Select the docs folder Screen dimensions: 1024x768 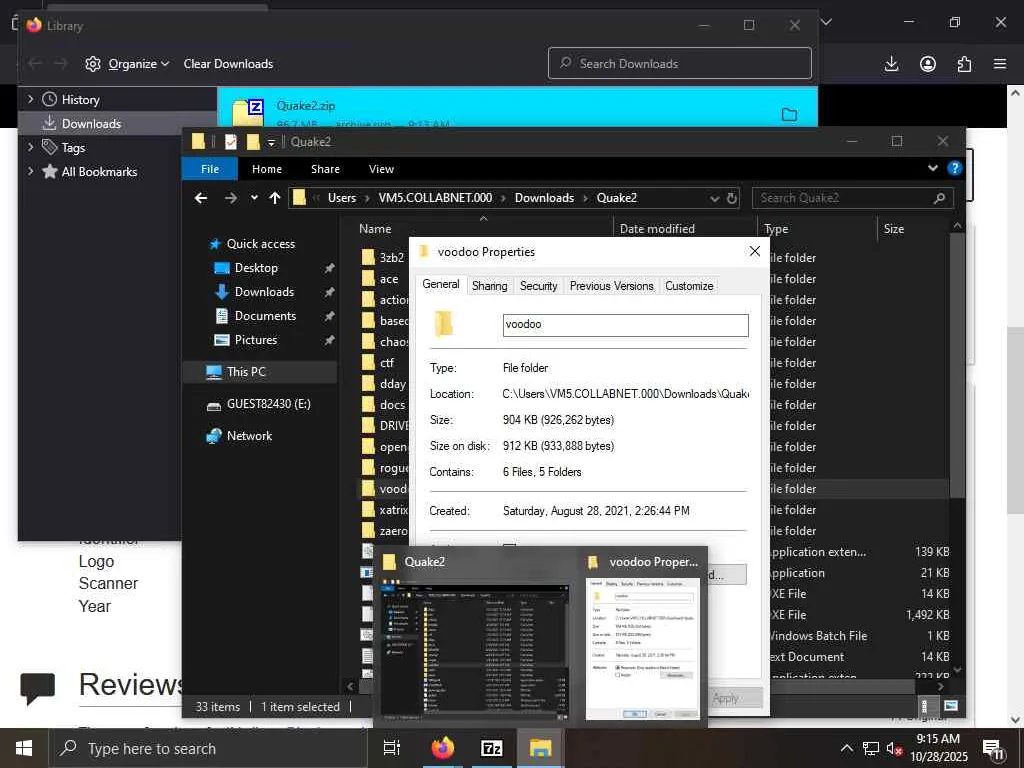pos(392,405)
